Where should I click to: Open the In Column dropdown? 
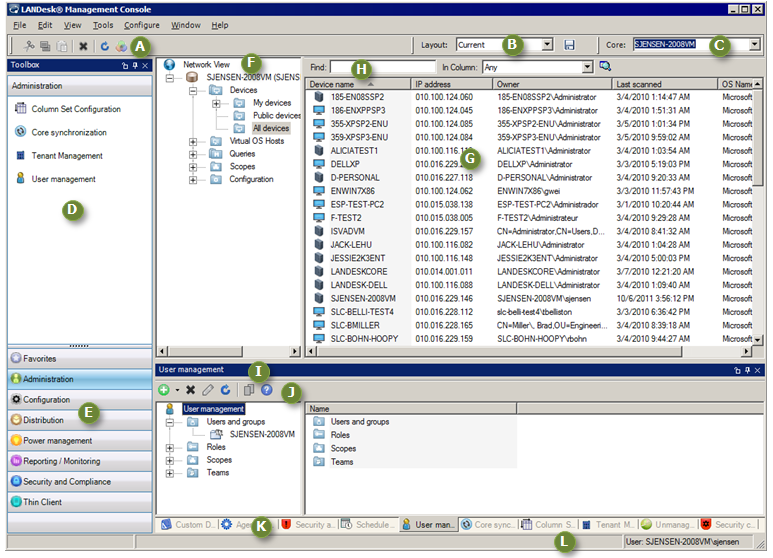click(x=587, y=67)
